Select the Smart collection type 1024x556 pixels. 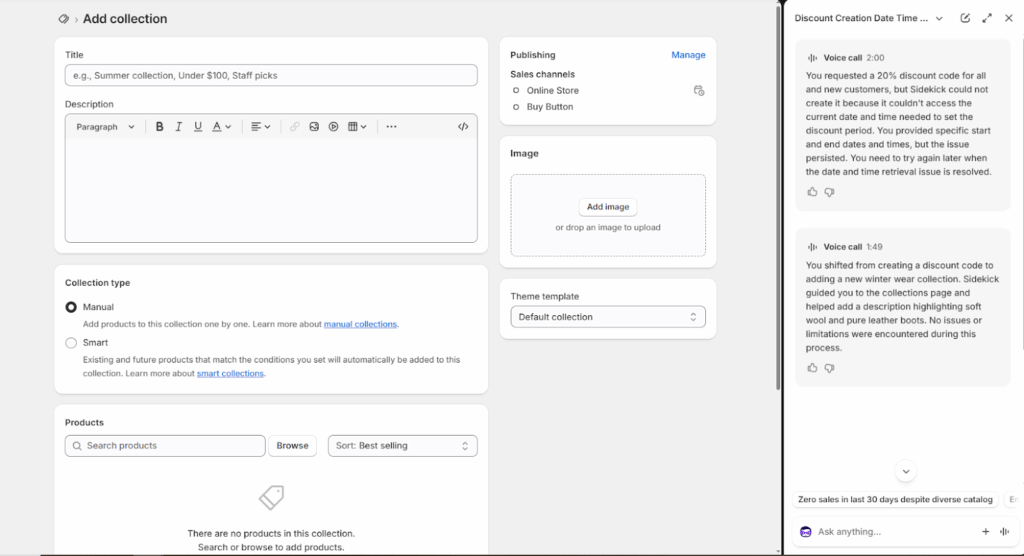(71, 343)
